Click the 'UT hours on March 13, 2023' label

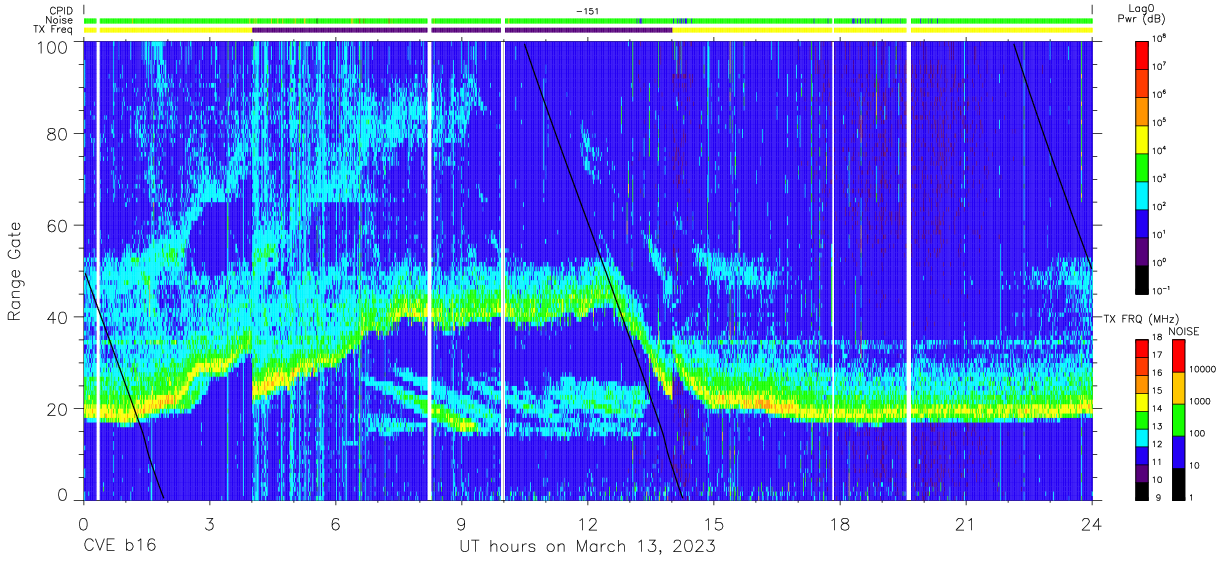[x=587, y=548]
